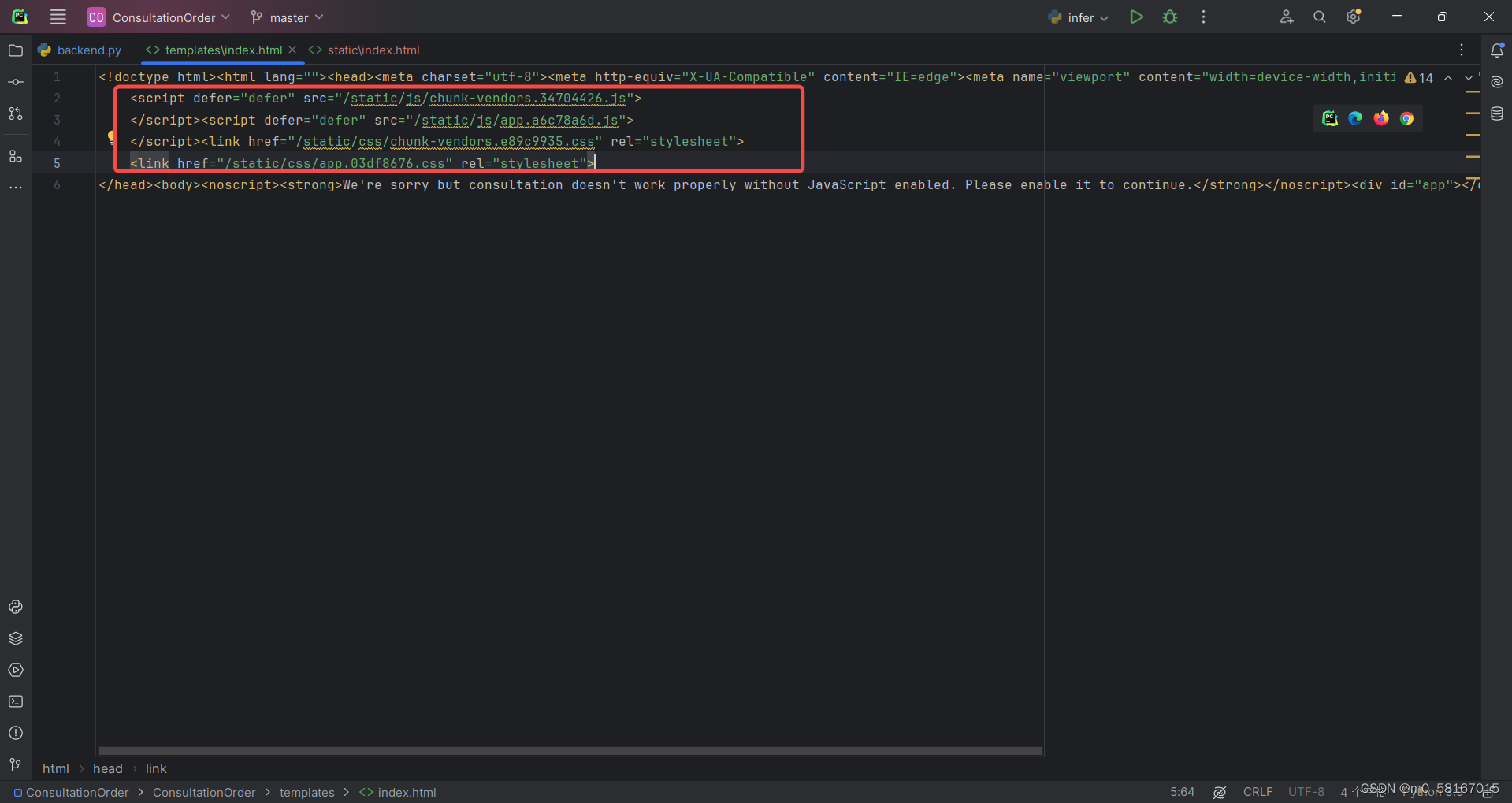Open the Project tool window

click(16, 50)
